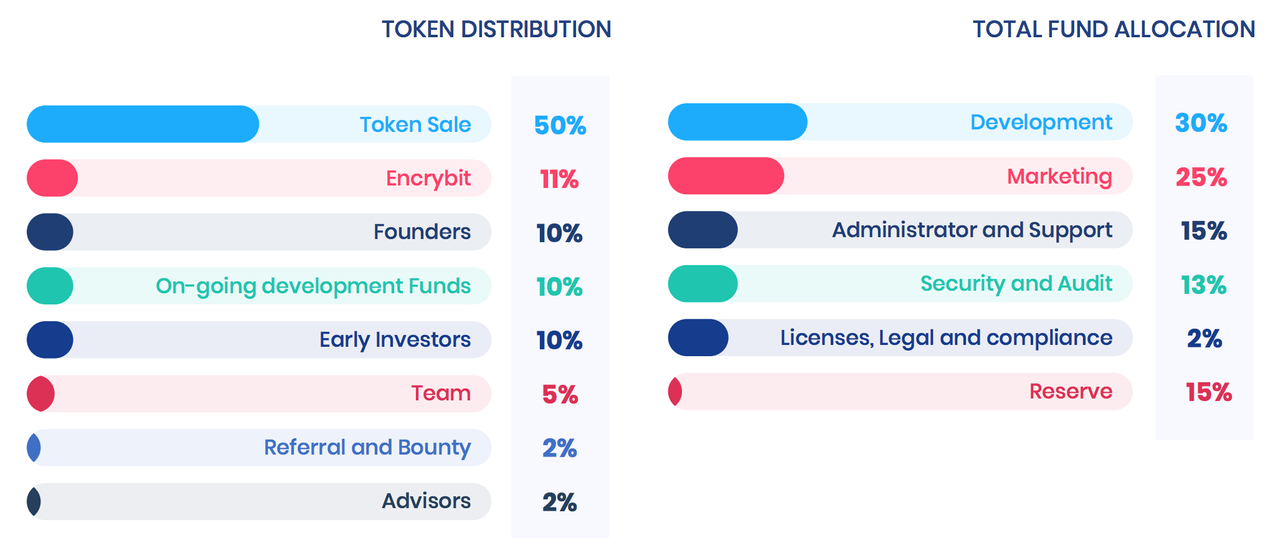Screen dimensions: 1280x556
Task: Click the Team row label
Action: tap(441, 393)
